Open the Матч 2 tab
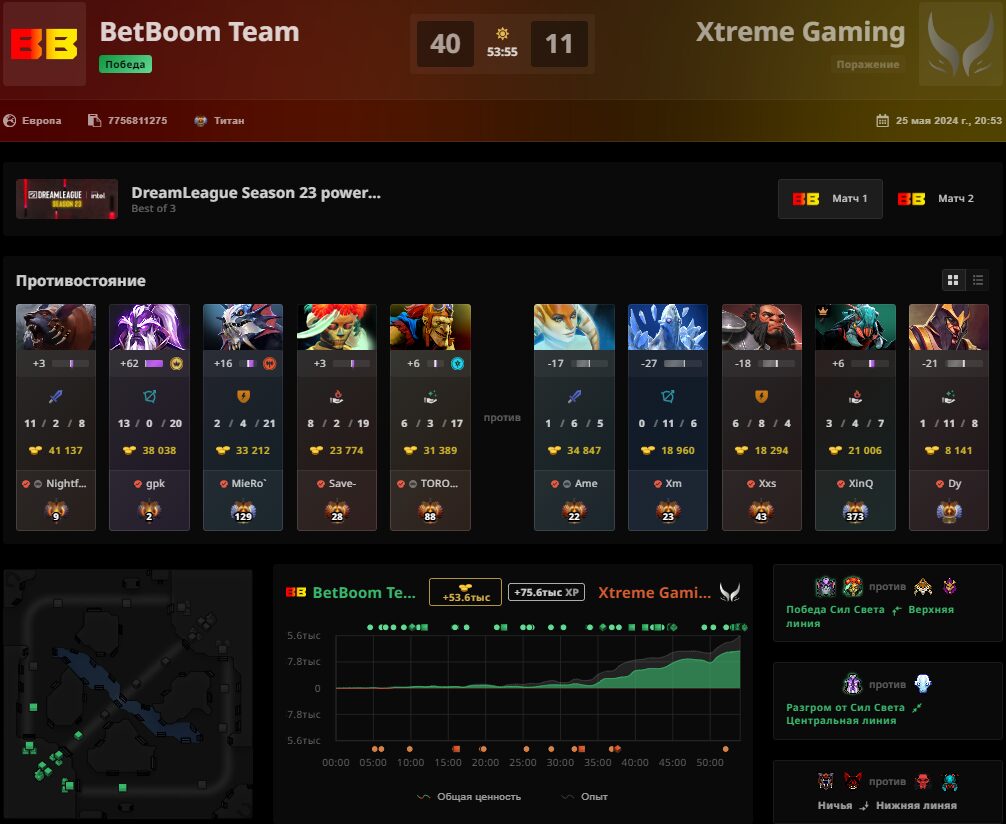 tap(936, 199)
